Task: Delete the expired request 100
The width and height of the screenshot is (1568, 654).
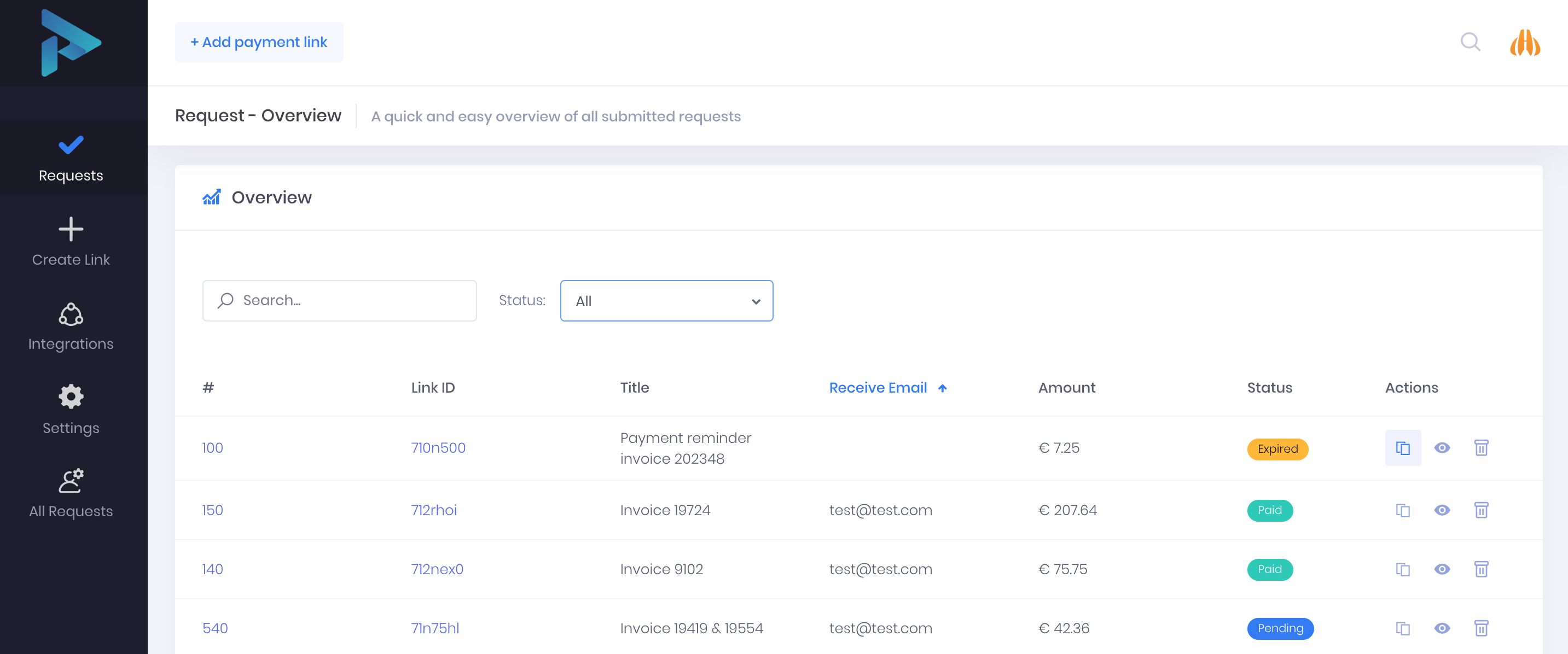Action: click(1481, 448)
